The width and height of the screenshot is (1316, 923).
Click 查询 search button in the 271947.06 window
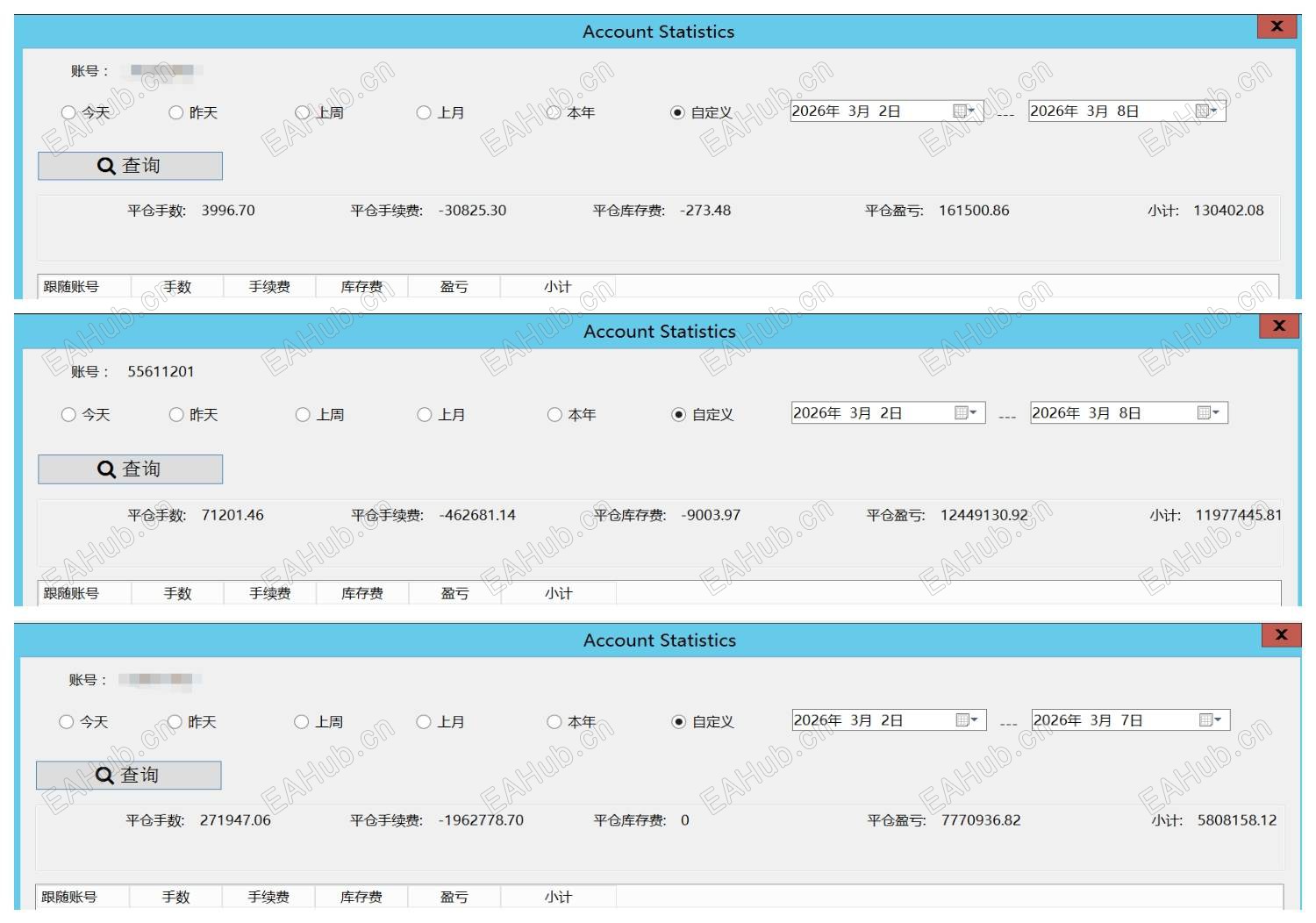coord(128,776)
